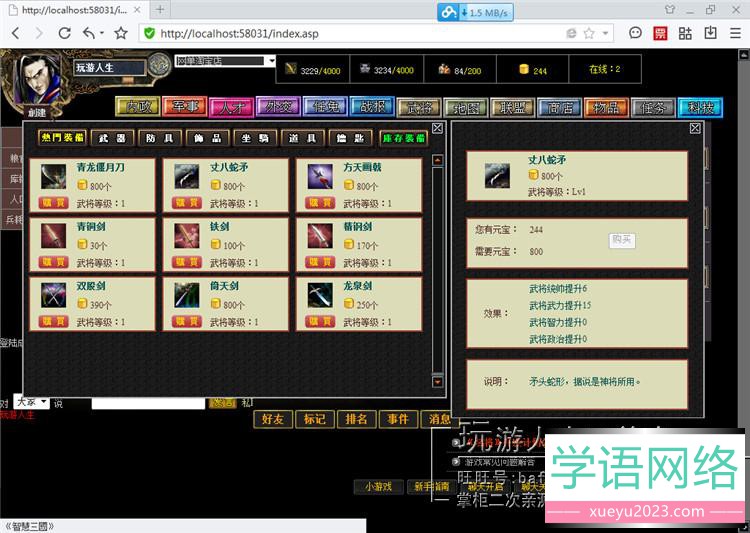This screenshot has height=533, width=750.
Task: Click the 青龙偃月刀 weapon icon
Action: [x=54, y=176]
